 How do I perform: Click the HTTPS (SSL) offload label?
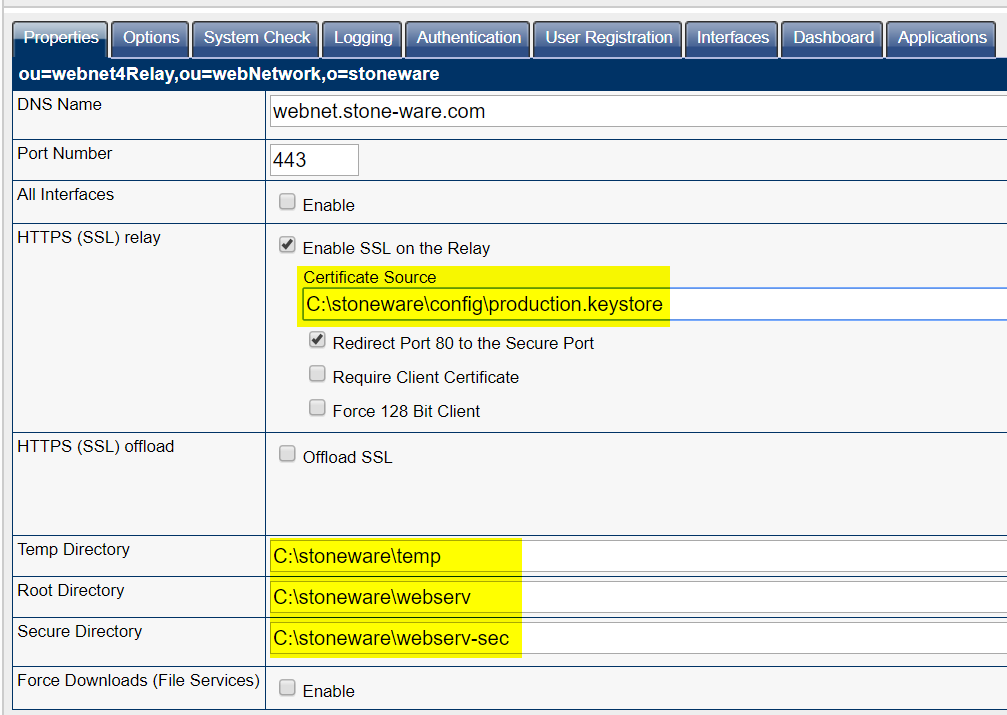[x=96, y=446]
